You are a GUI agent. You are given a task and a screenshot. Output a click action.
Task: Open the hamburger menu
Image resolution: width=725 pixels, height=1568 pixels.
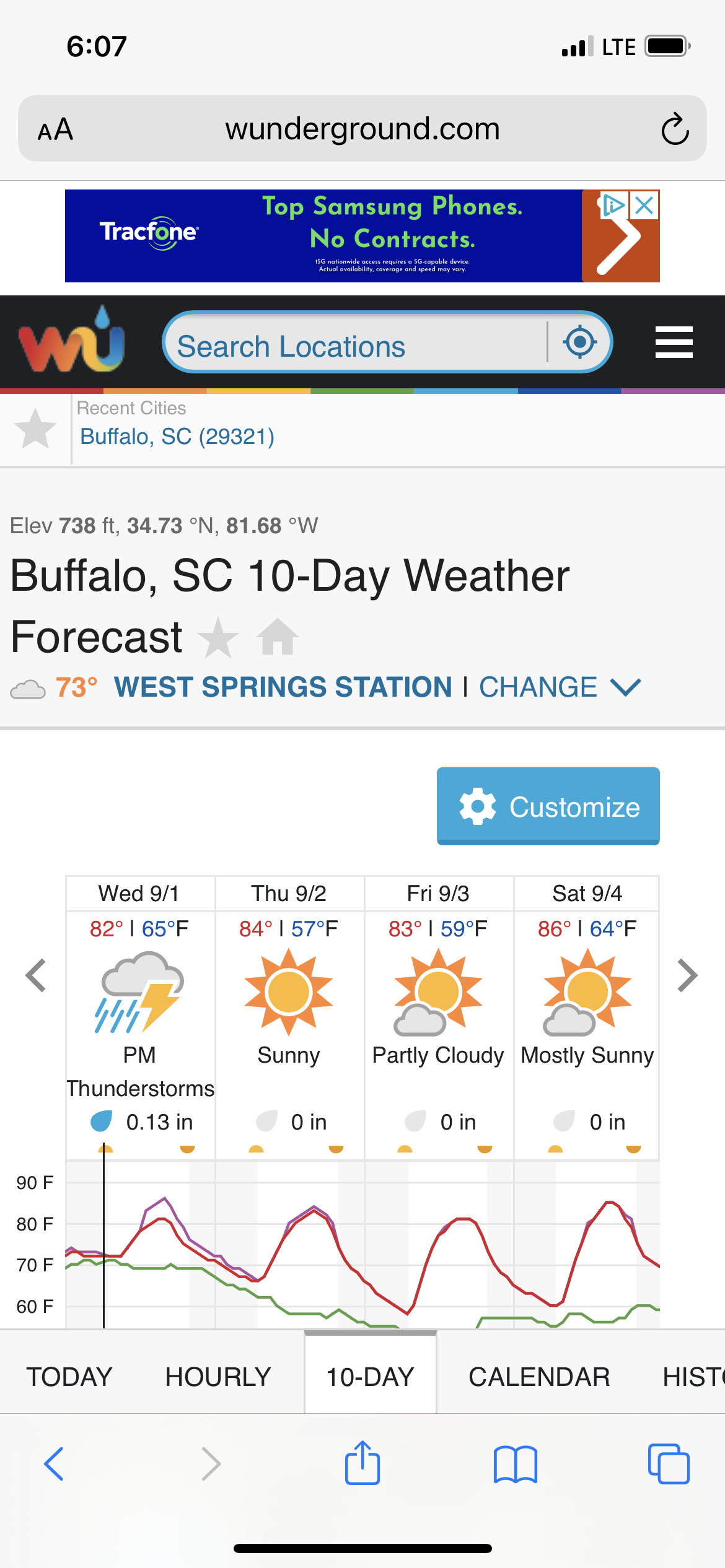tap(674, 342)
